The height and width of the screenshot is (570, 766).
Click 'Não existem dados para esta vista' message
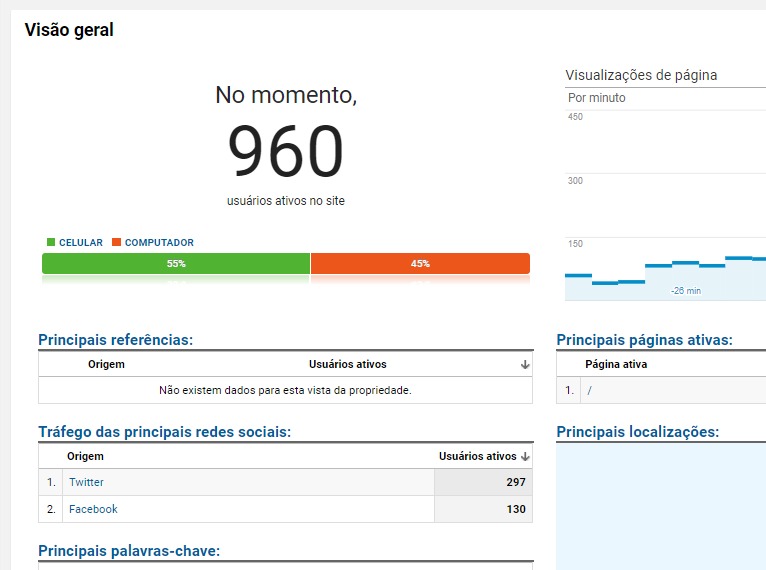pyautogui.click(x=285, y=390)
